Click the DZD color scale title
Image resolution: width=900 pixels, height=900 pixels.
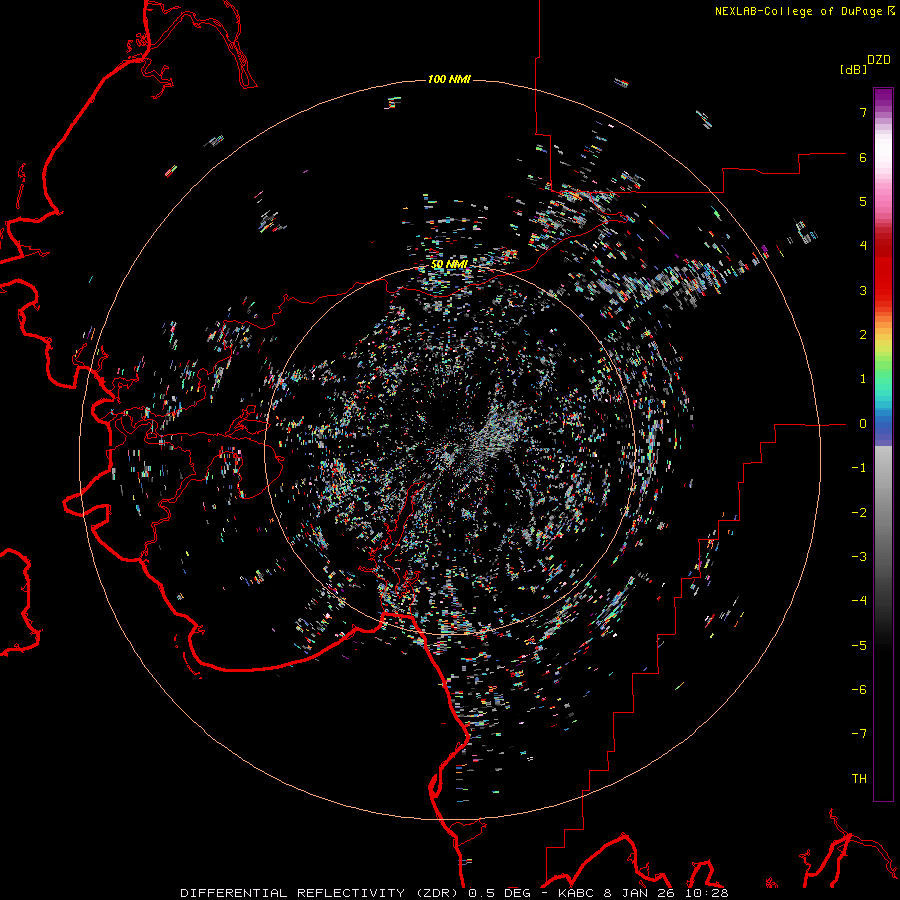pos(879,60)
